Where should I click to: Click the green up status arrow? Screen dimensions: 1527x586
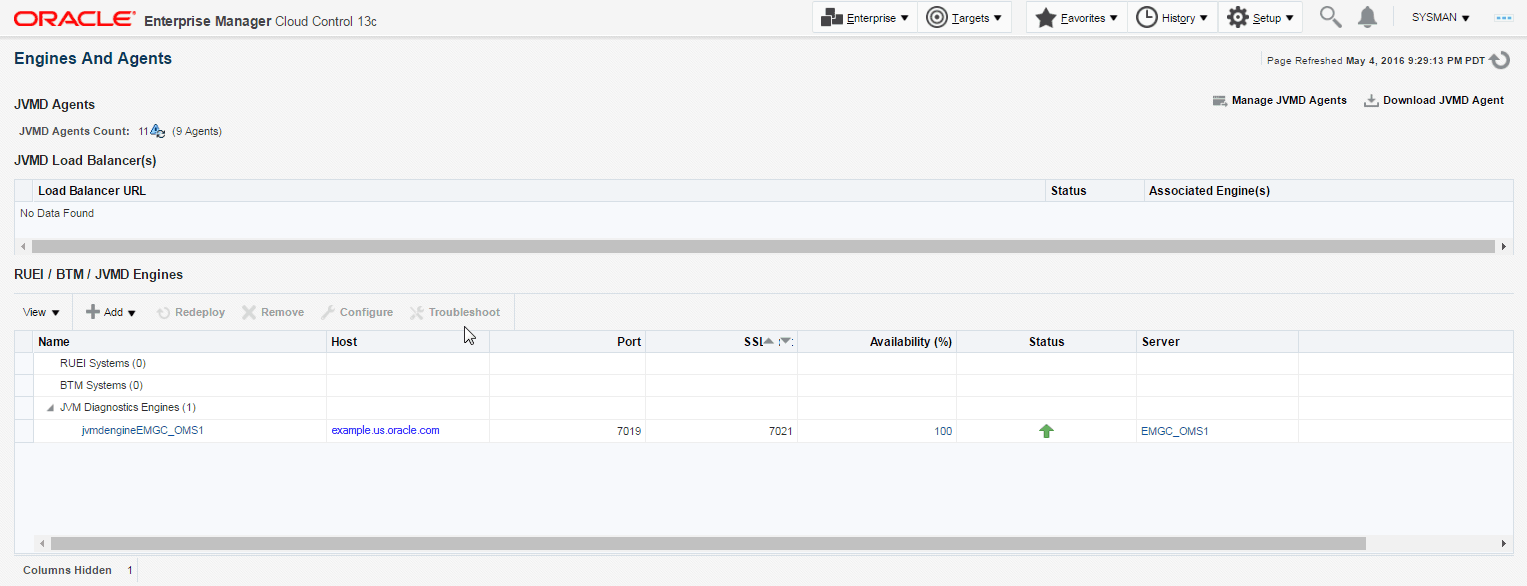click(x=1046, y=431)
